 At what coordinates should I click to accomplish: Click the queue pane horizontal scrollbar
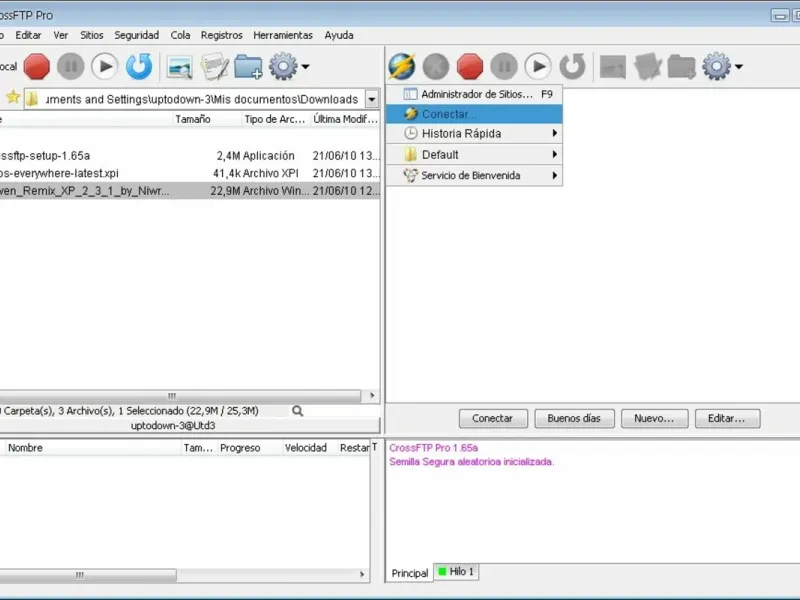pyautogui.click(x=88, y=575)
